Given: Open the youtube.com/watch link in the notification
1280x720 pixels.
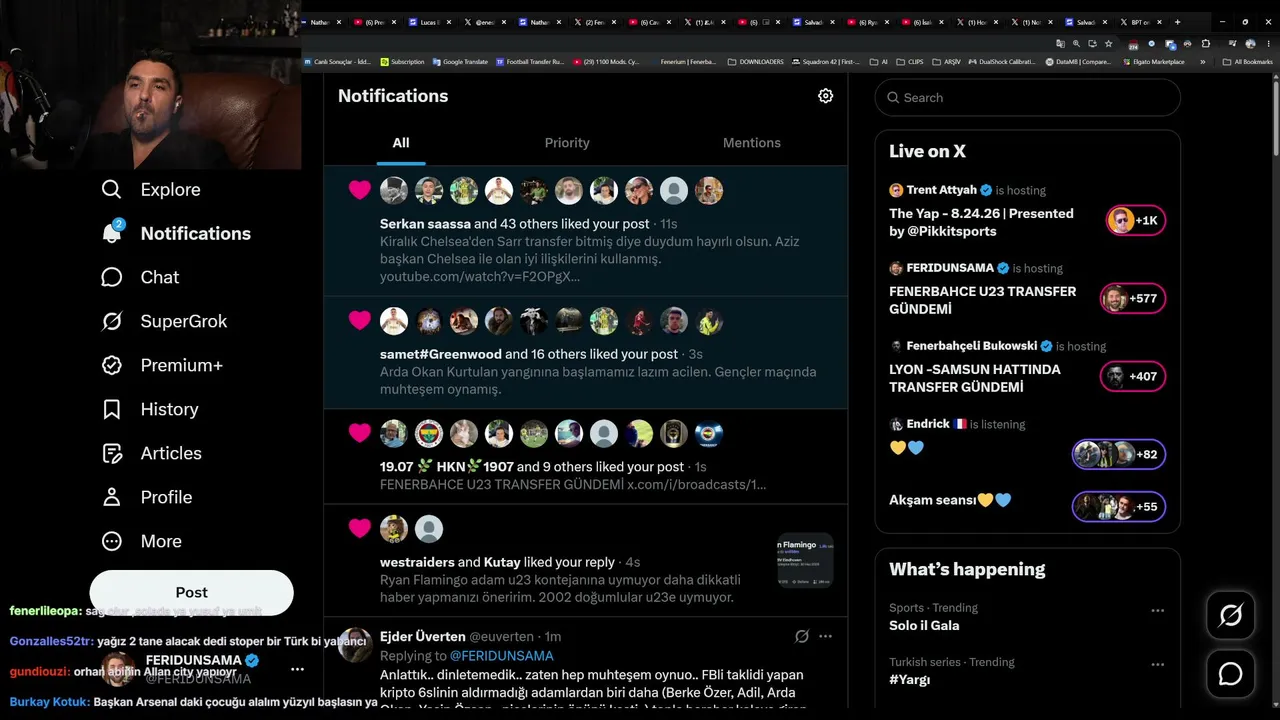Looking at the screenshot, I should pos(479,276).
